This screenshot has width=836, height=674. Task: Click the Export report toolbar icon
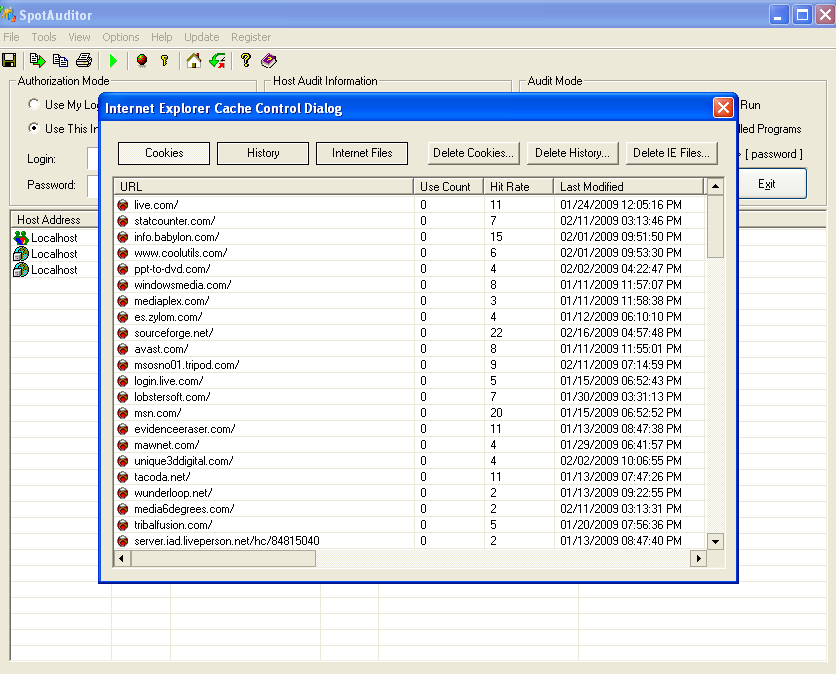click(x=37, y=60)
